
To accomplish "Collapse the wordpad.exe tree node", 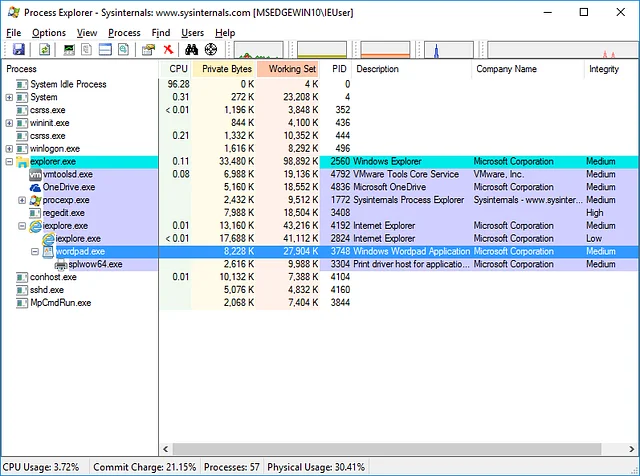I will (34, 252).
